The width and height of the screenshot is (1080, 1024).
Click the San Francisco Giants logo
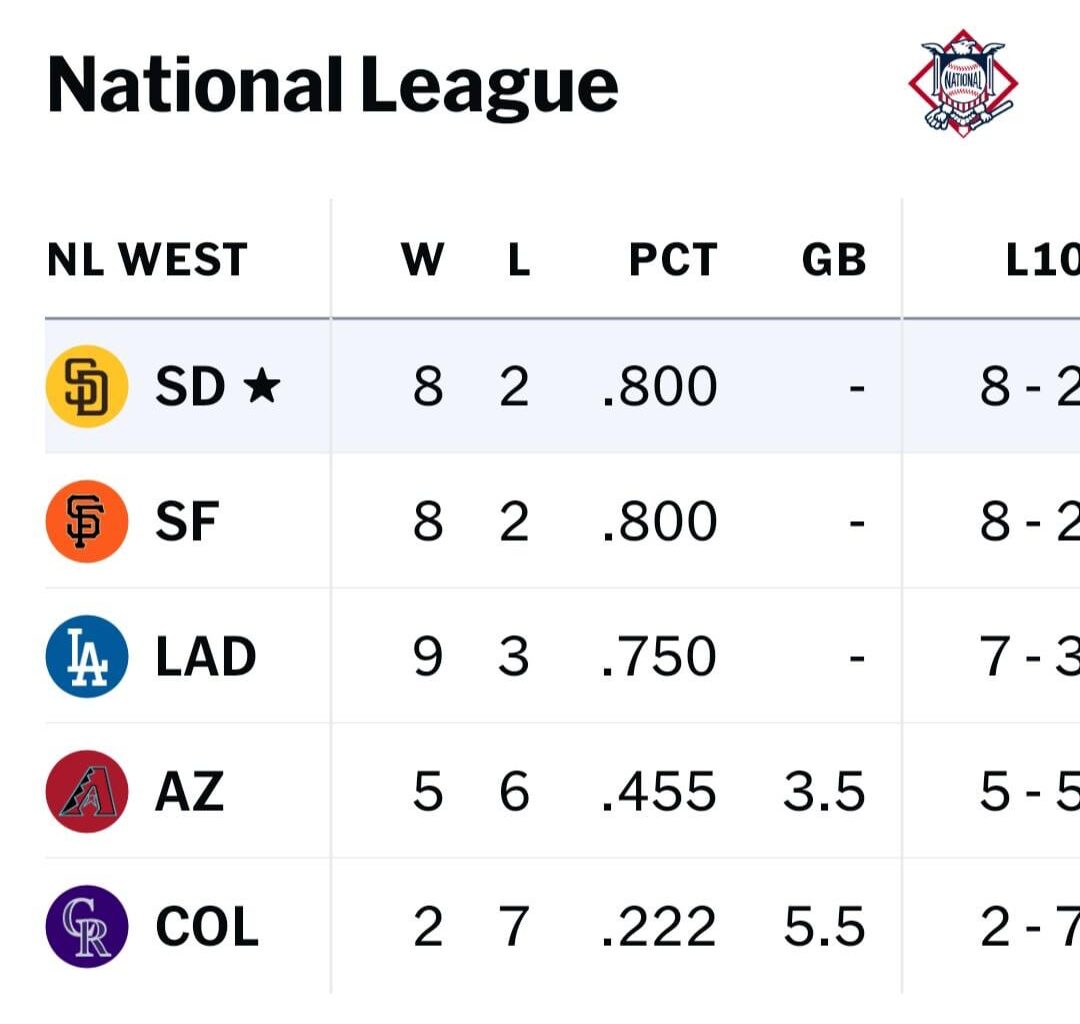(x=86, y=521)
